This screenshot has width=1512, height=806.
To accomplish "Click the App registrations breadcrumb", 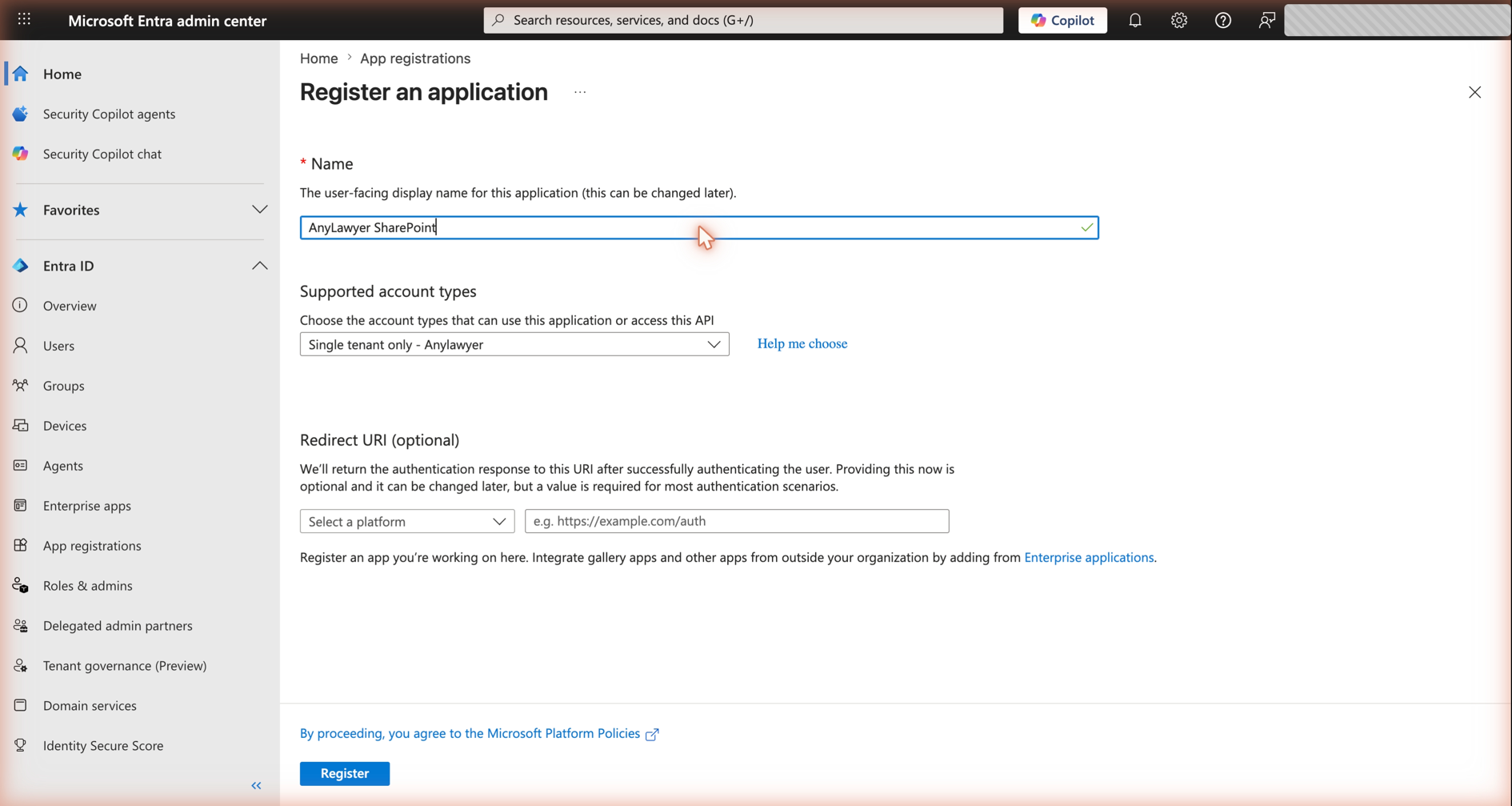I will tap(415, 58).
